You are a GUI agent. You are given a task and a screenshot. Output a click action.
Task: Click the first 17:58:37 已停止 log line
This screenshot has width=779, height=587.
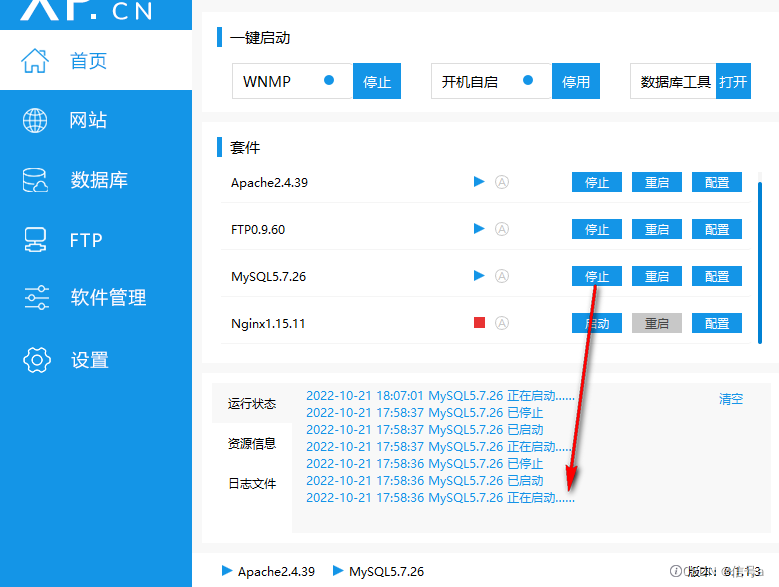[424, 413]
